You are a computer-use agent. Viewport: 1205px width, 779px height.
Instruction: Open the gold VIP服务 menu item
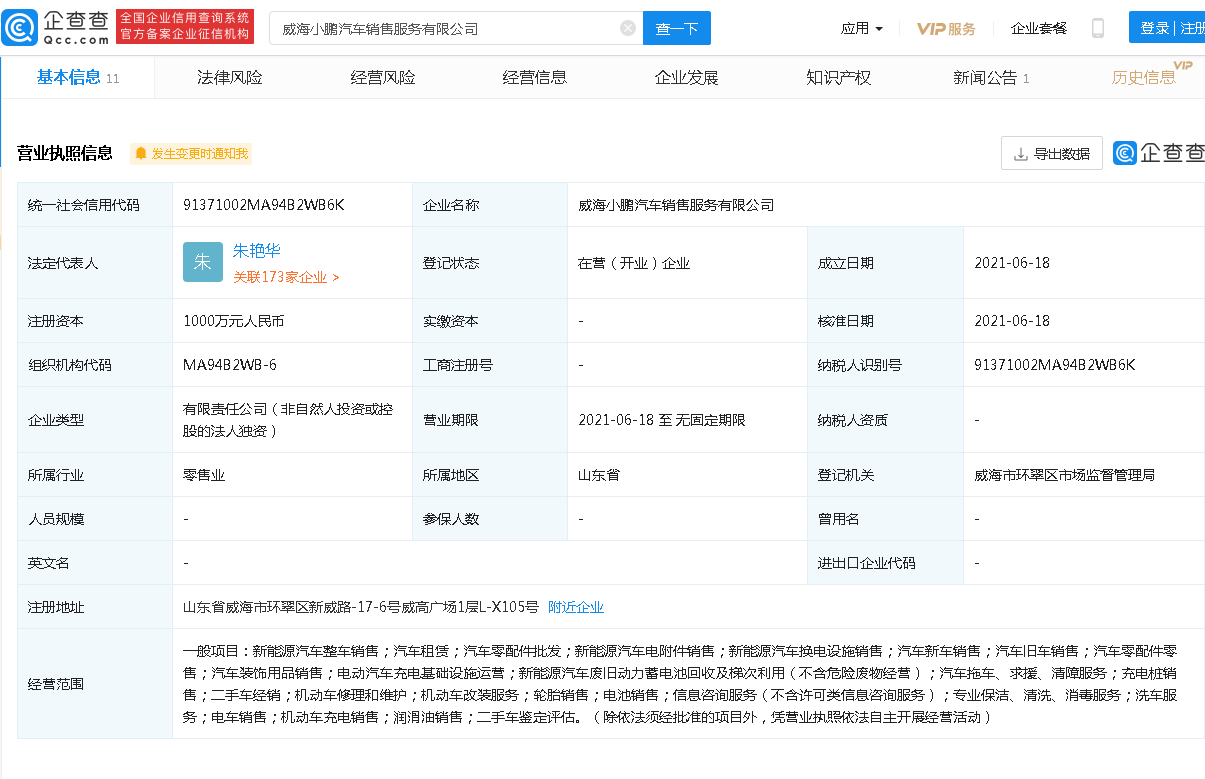(944, 29)
